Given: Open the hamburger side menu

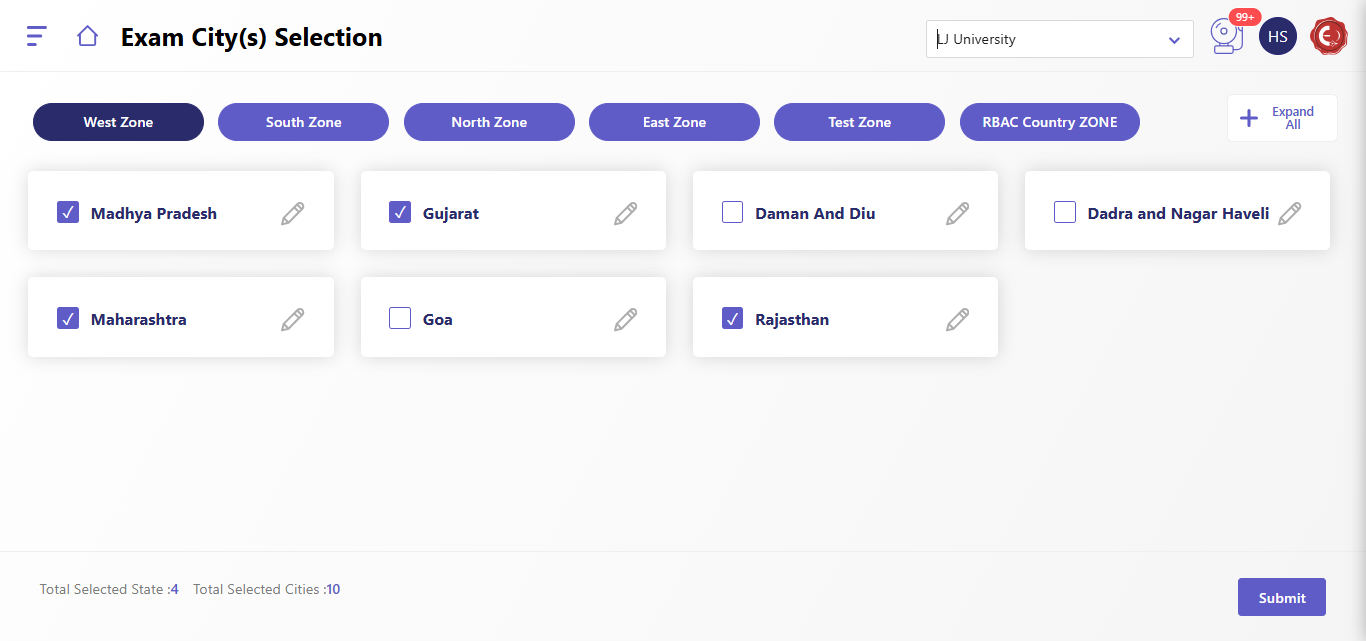Looking at the screenshot, I should [x=36, y=37].
